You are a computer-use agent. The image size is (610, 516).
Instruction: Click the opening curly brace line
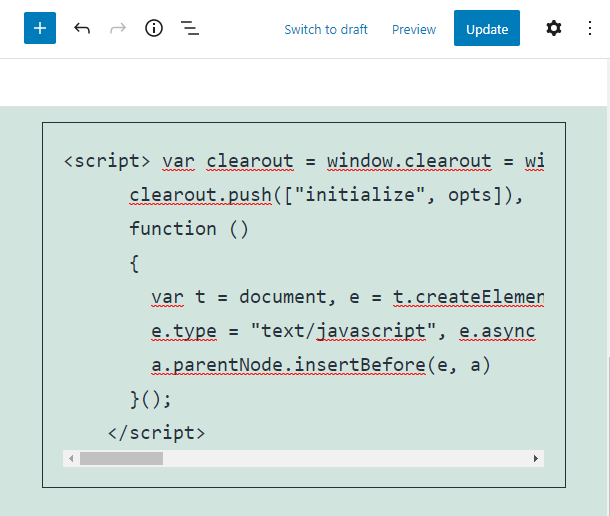coord(134,263)
